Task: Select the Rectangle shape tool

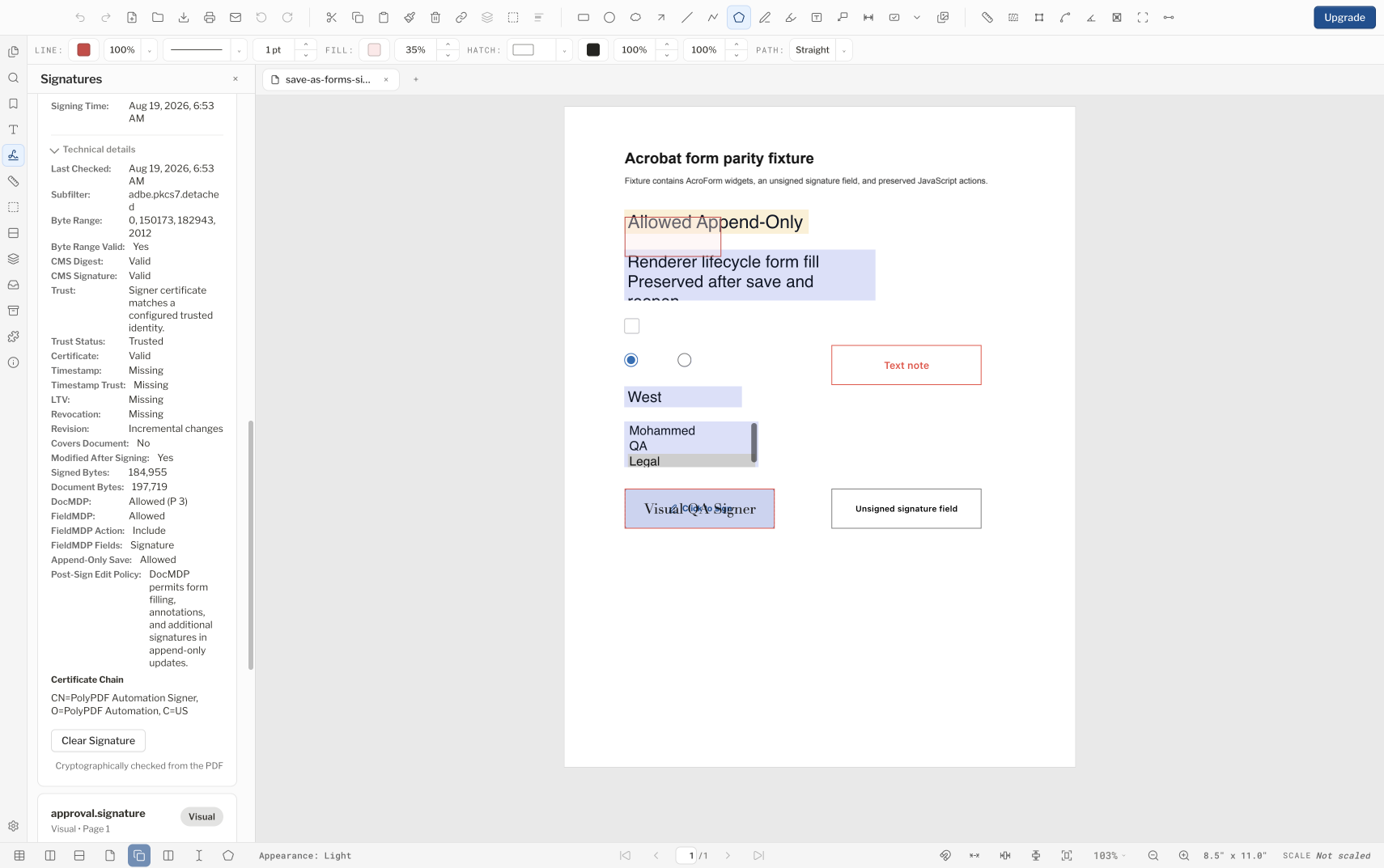Action: [x=583, y=17]
